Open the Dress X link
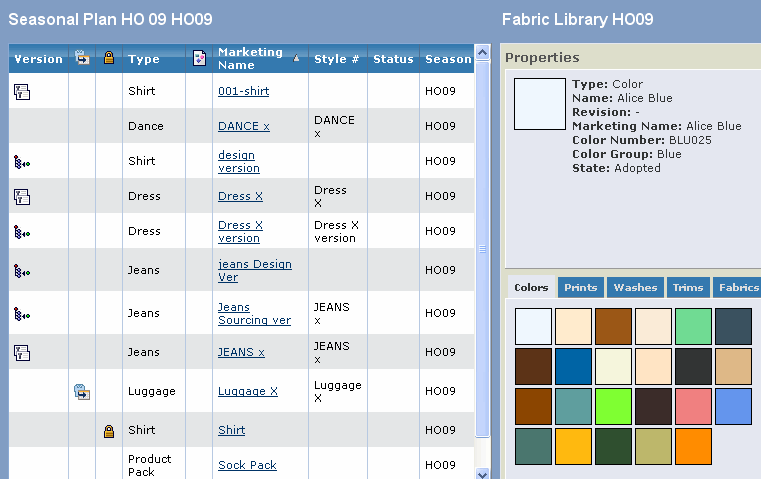The width and height of the screenshot is (761, 479). tap(240, 196)
